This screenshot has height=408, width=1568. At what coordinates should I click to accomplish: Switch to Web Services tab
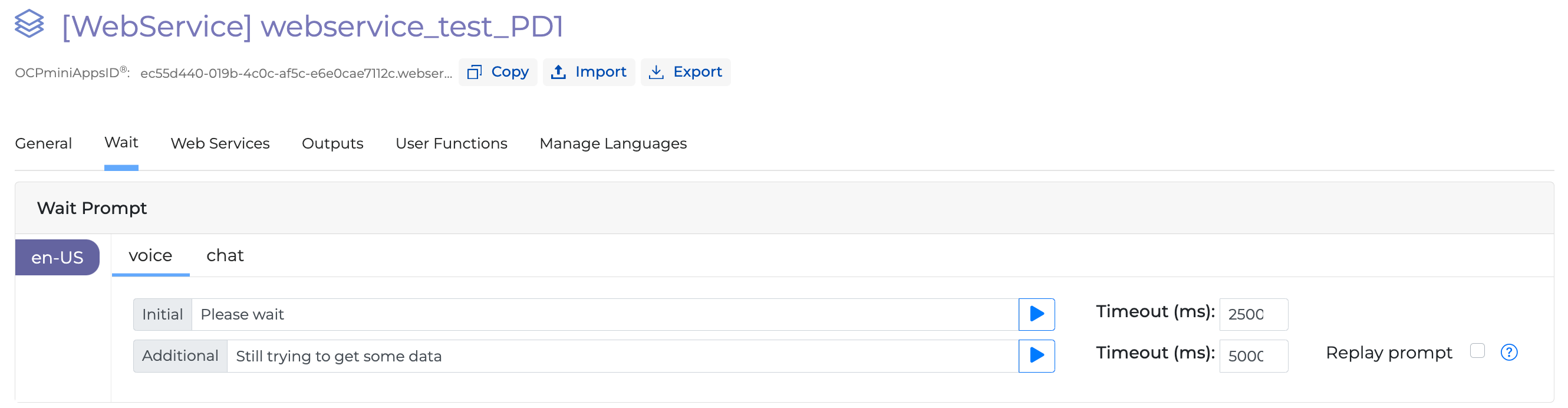tap(220, 143)
